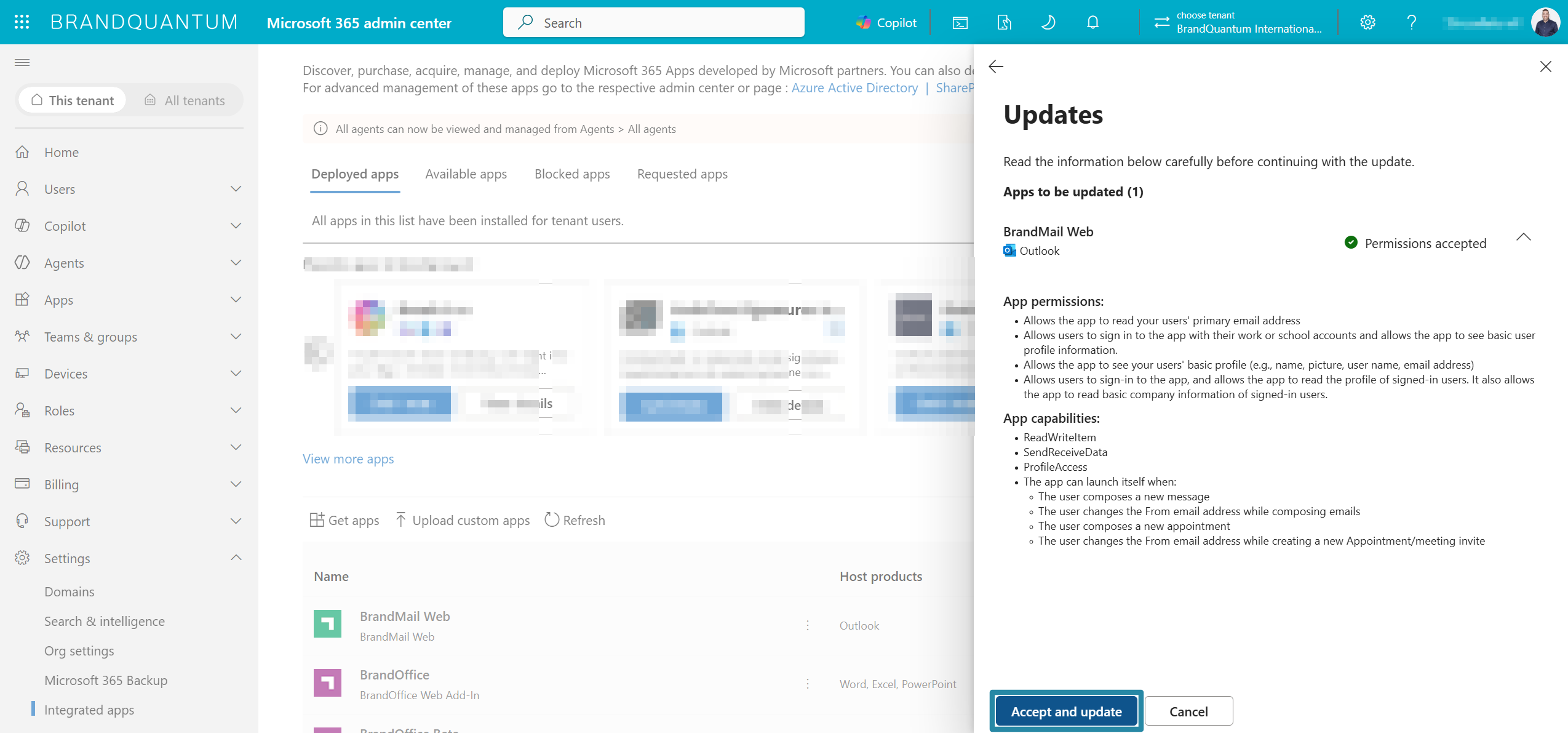Open the app launcher waffle icon
1568x733 pixels.
click(x=22, y=22)
